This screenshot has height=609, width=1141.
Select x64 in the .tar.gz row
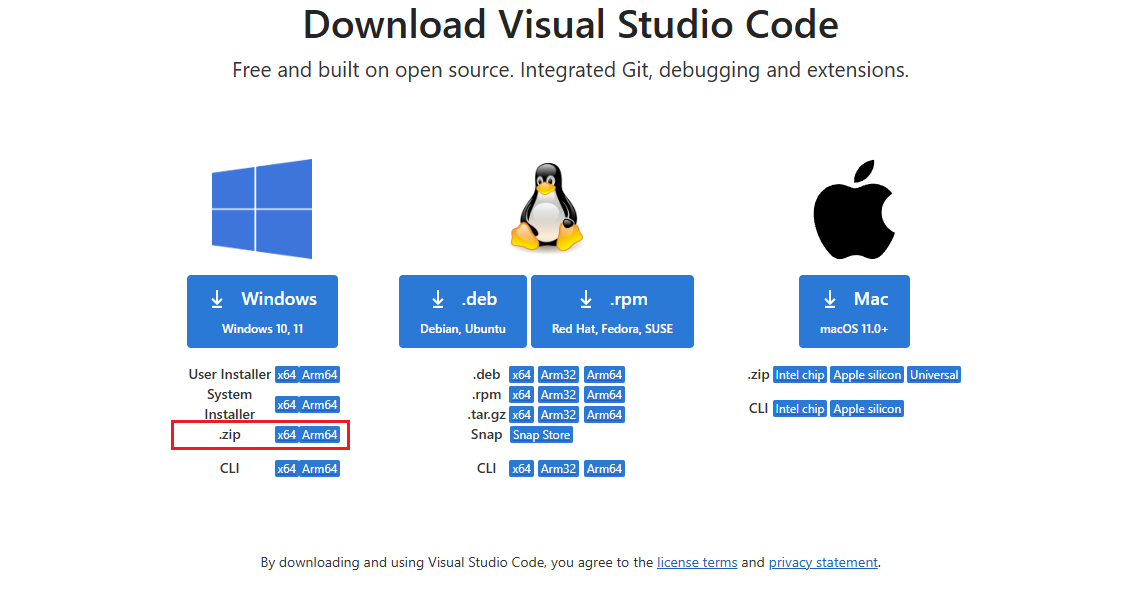(521, 415)
